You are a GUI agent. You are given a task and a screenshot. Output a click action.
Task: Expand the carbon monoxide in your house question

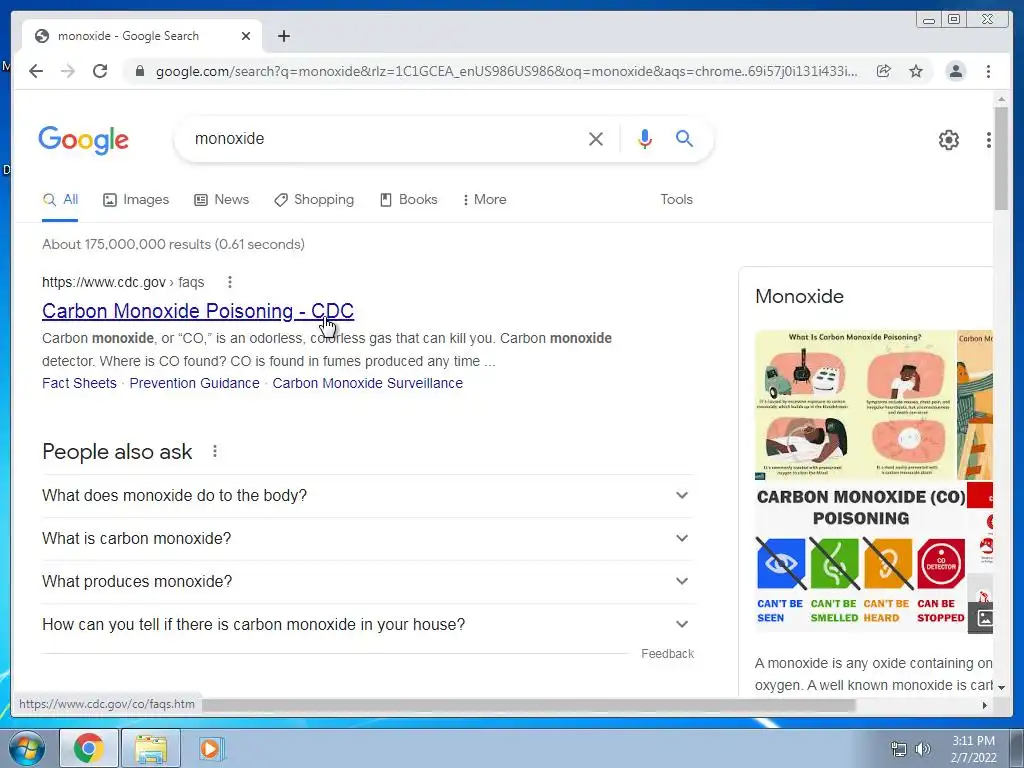coord(368,624)
